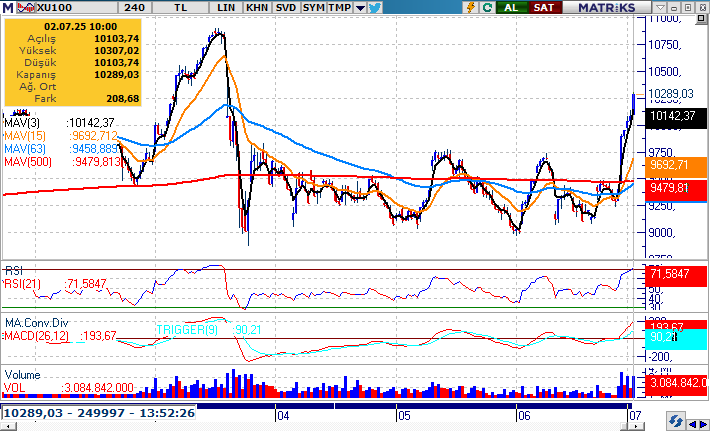Image resolution: width=710 pixels, height=431 pixels.
Task: Click the MAV(3) indicator label
Action: coord(22,123)
